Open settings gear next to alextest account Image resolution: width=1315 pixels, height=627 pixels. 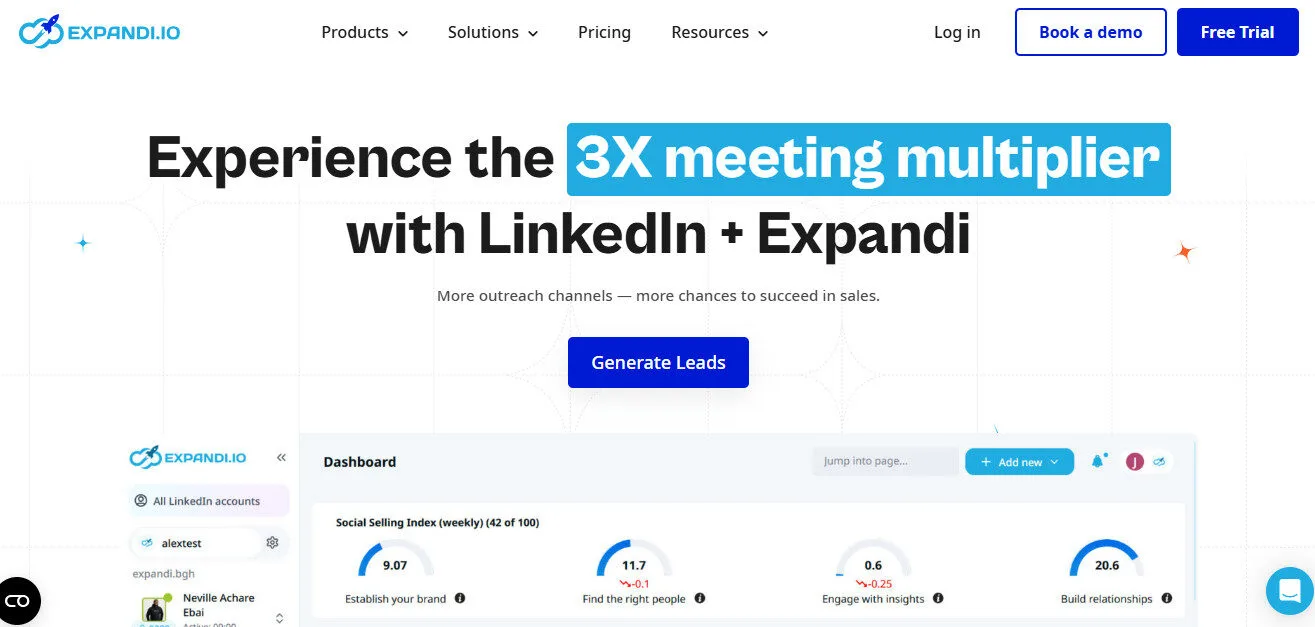point(272,542)
